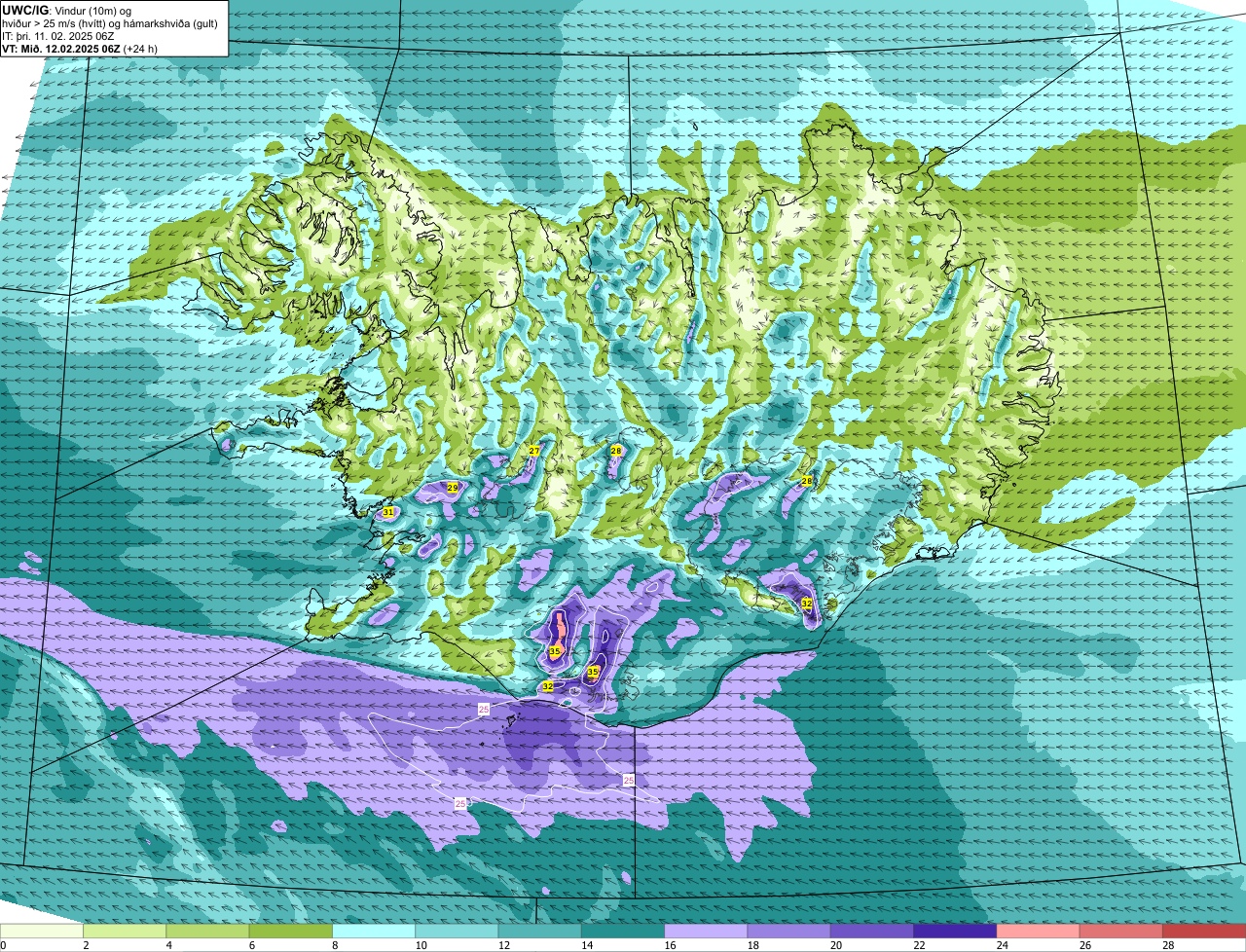Click the legend color swatch between 4 and 6
Image resolution: width=1246 pixels, height=952 pixels.
(207, 932)
